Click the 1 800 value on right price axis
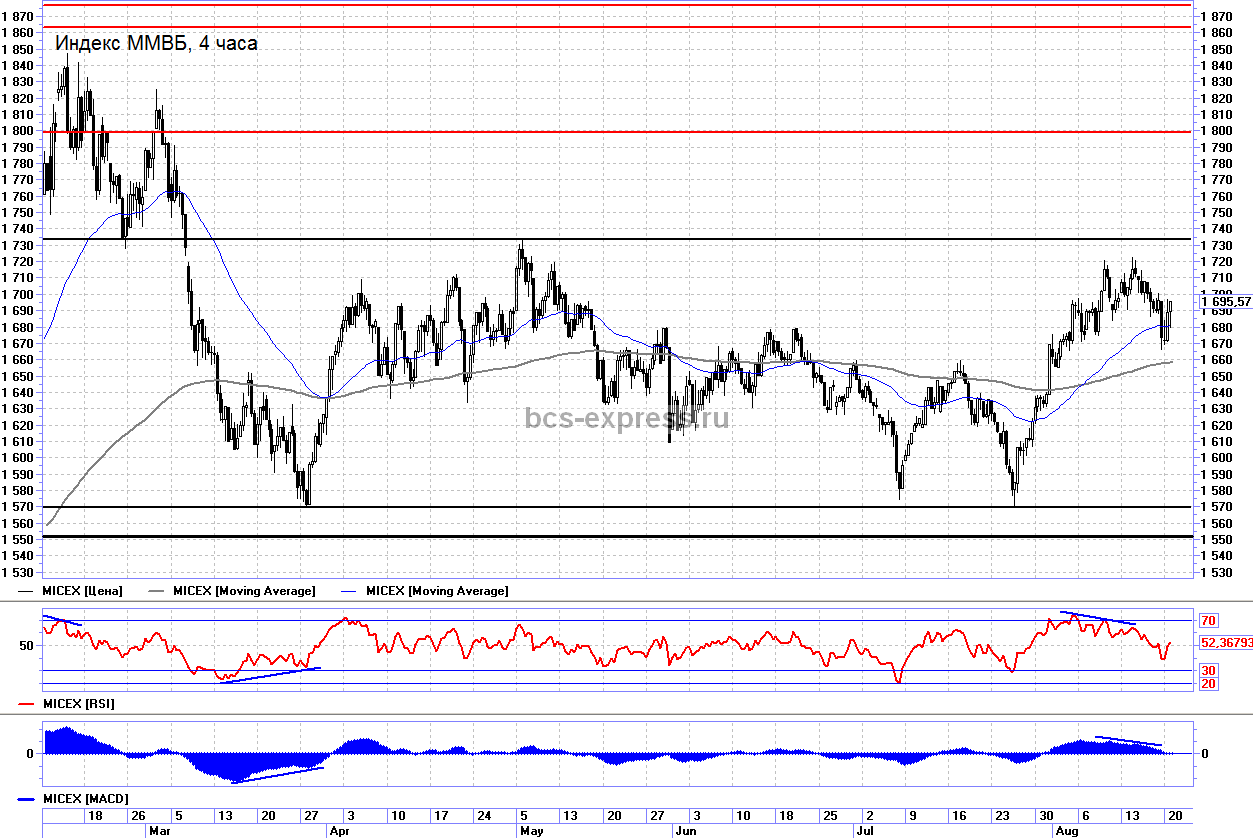The height and width of the screenshot is (838, 1253). tap(1217, 131)
